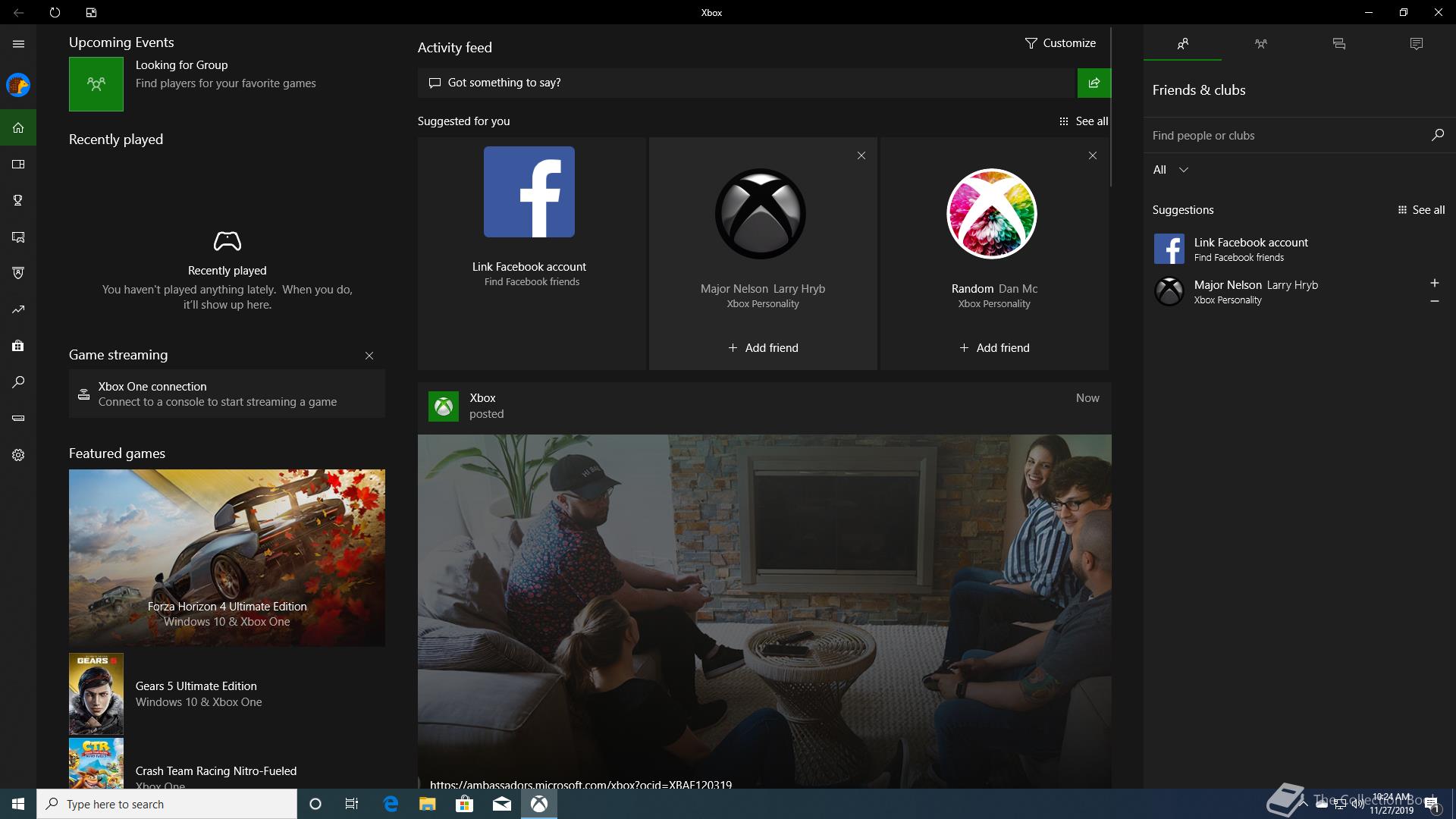Add Major Nelson as friend on card

[x=763, y=348]
